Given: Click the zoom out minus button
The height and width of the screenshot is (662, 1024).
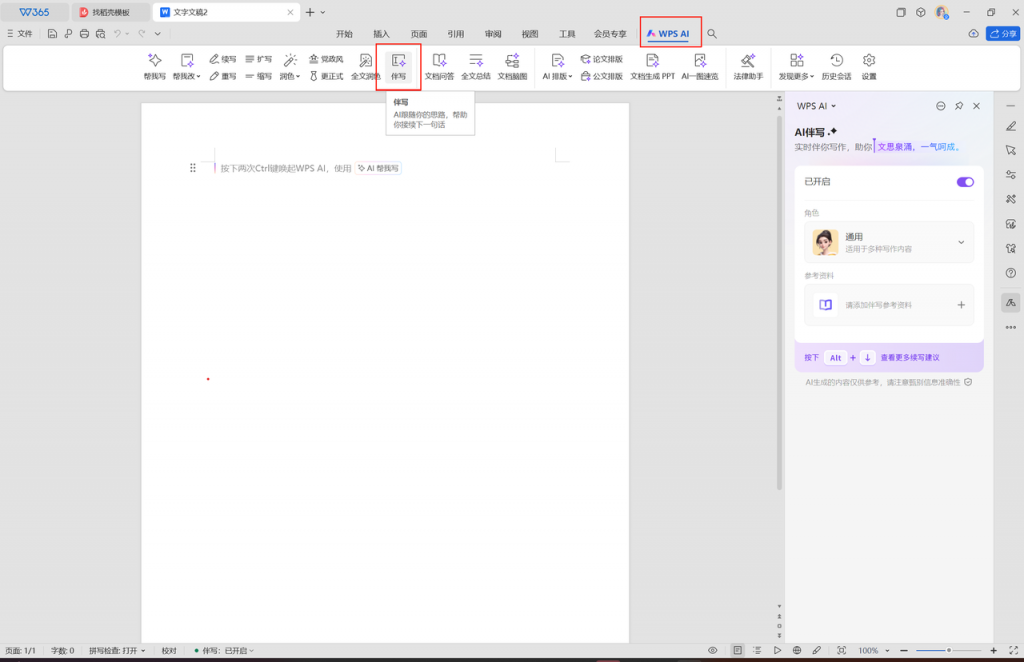Looking at the screenshot, I should (904, 650).
